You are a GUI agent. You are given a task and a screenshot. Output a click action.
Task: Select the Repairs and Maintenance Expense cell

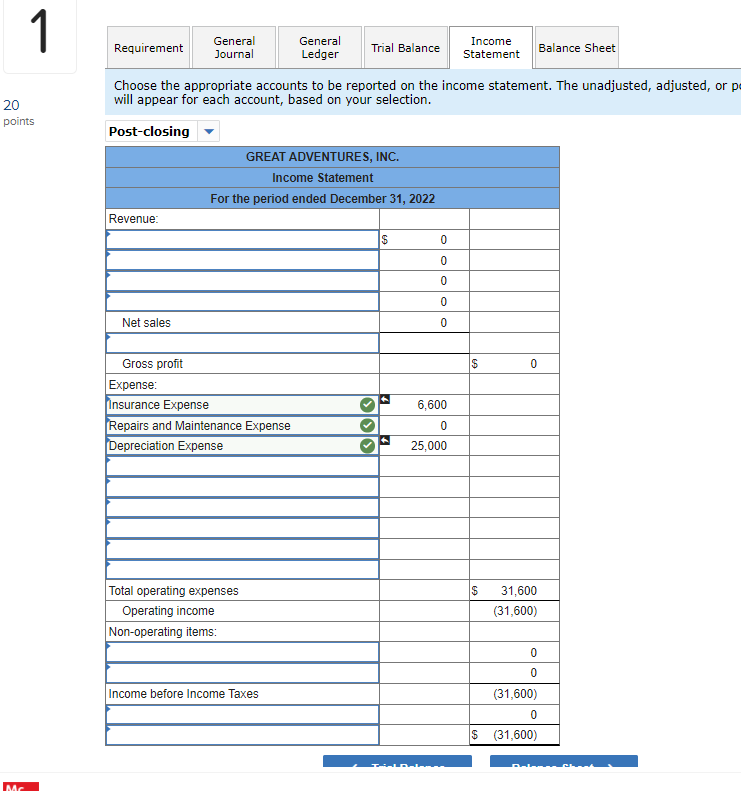click(242, 426)
